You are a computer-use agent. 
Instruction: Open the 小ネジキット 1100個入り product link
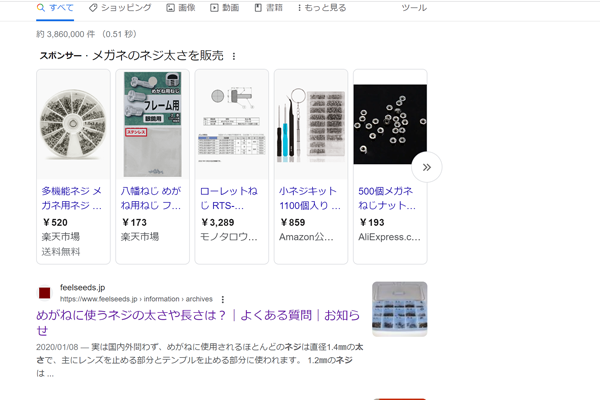[x=310, y=198]
